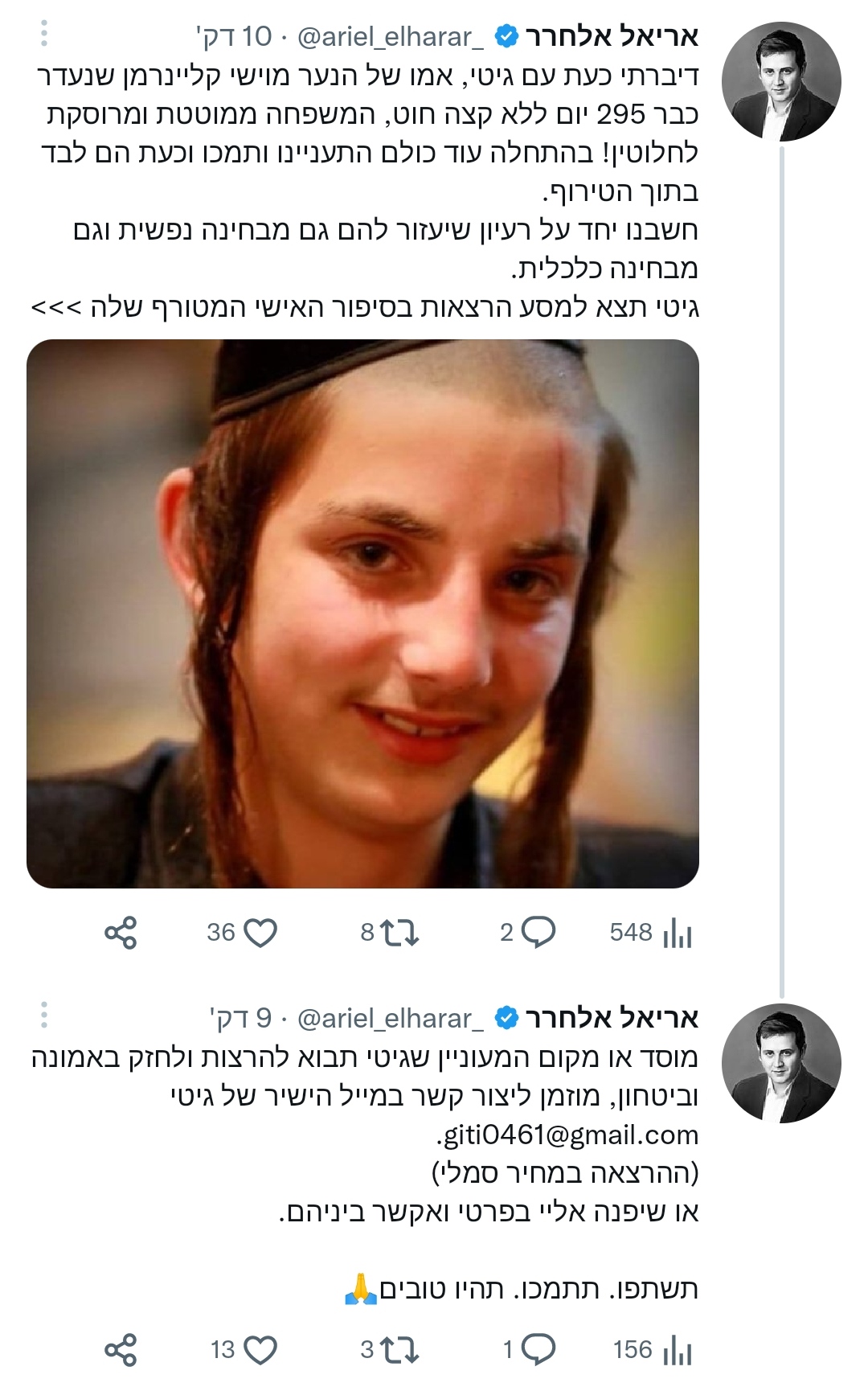Screen dimensions: 868x1387
Task: Open more options menu on second tweet
Action: tap(44, 1016)
